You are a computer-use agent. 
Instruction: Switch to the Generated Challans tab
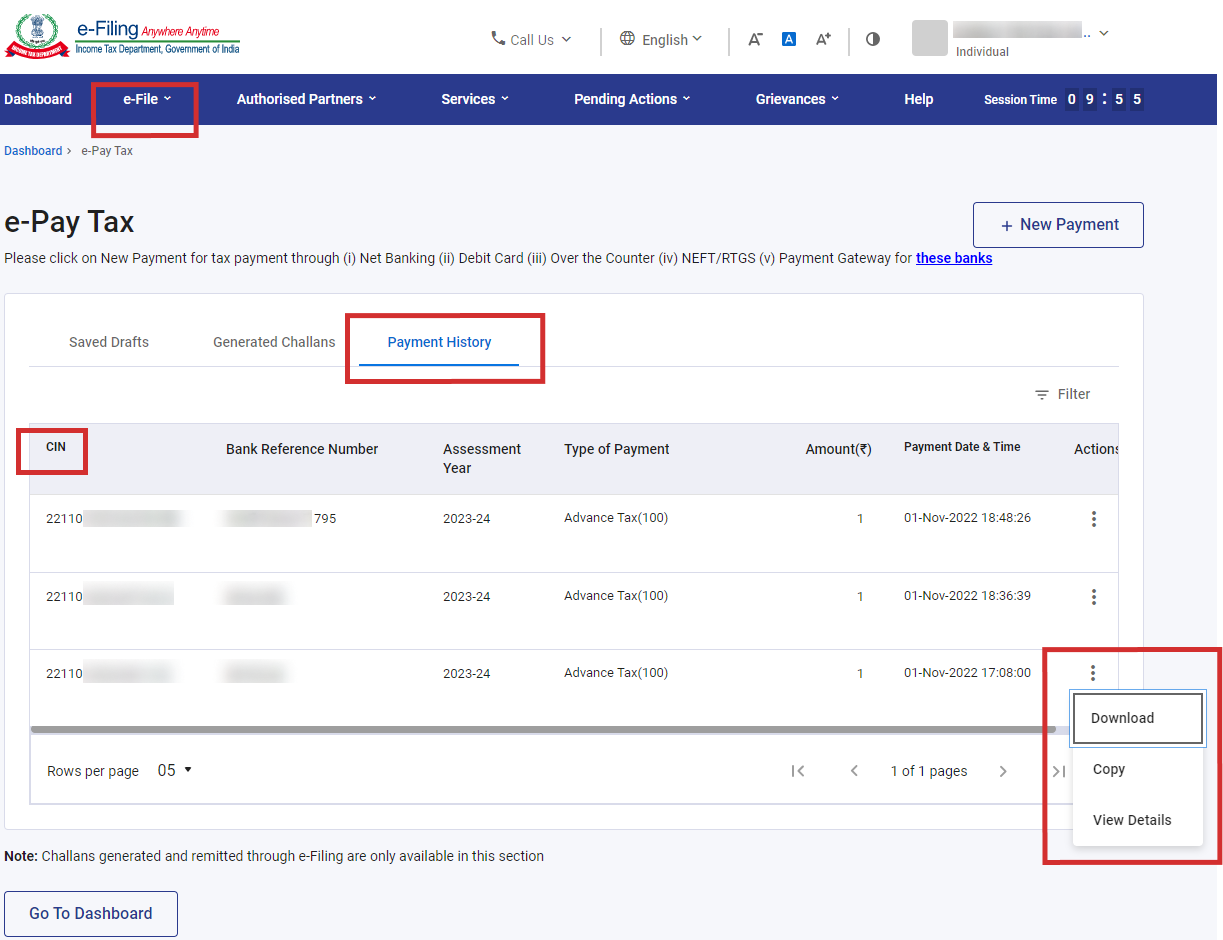[274, 342]
